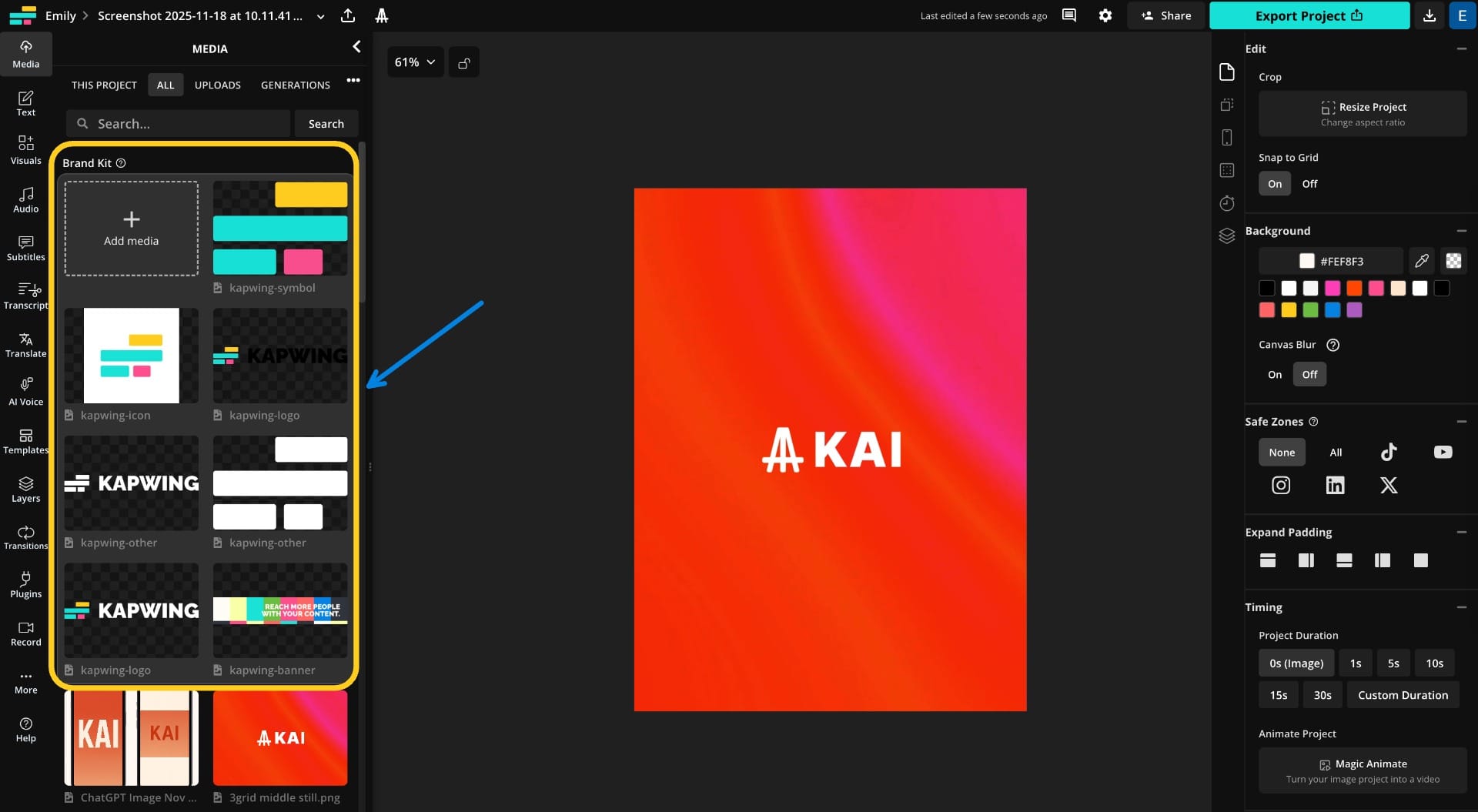Screen dimensions: 1478x812
Task: Click the Export Project button
Action: (1309, 15)
